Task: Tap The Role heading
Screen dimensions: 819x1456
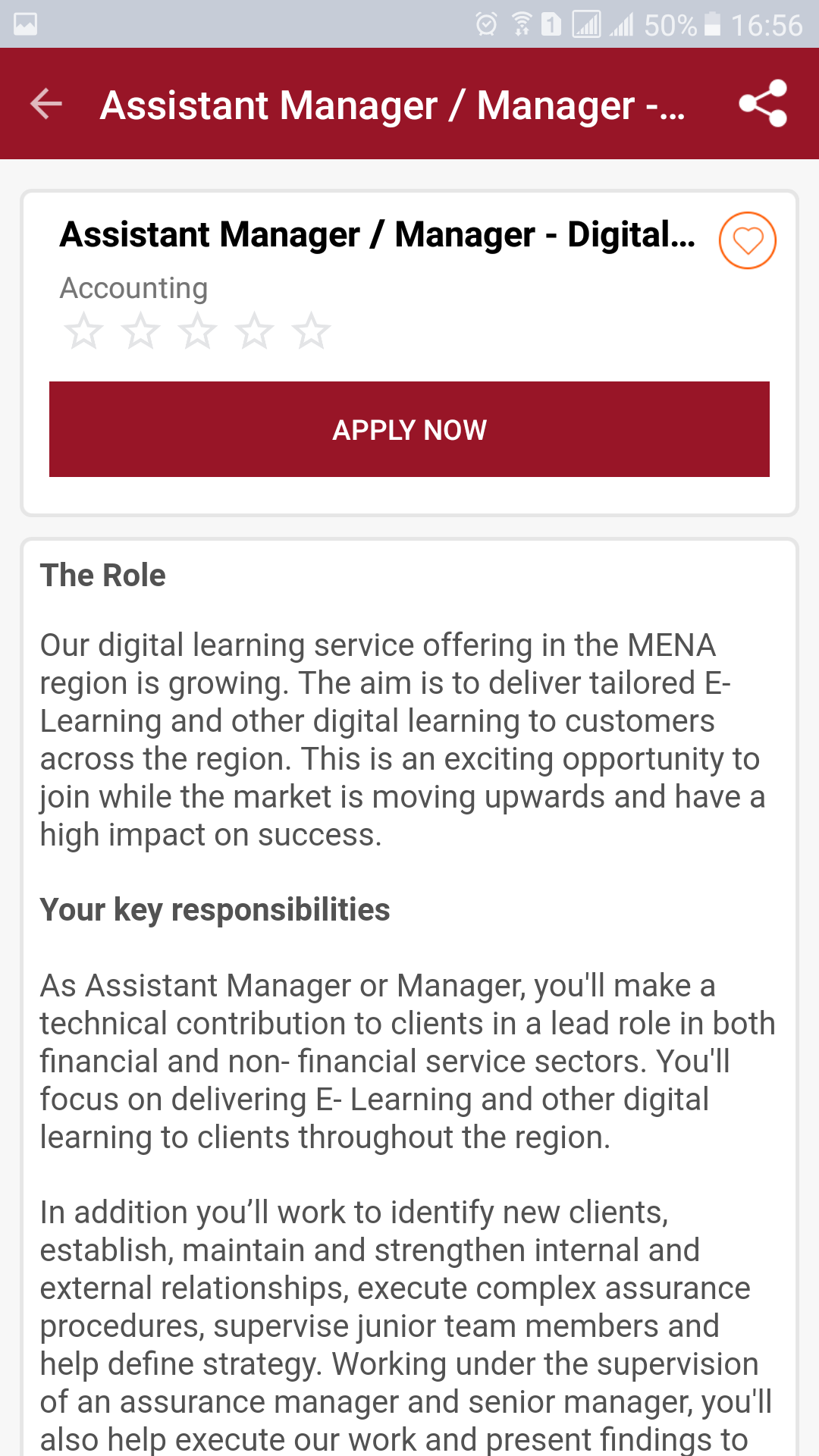Action: tap(102, 576)
